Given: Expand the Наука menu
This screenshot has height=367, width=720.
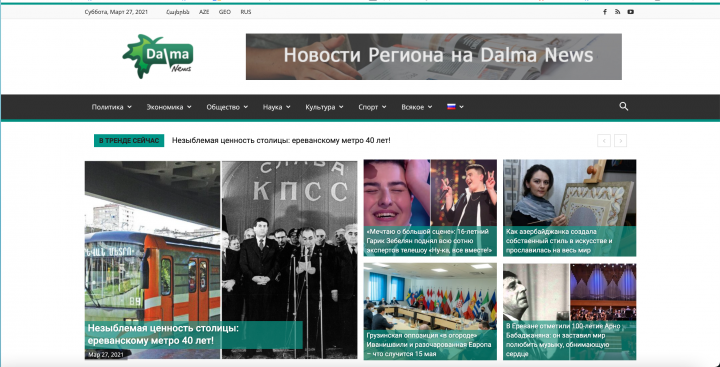Looking at the screenshot, I should (x=276, y=107).
